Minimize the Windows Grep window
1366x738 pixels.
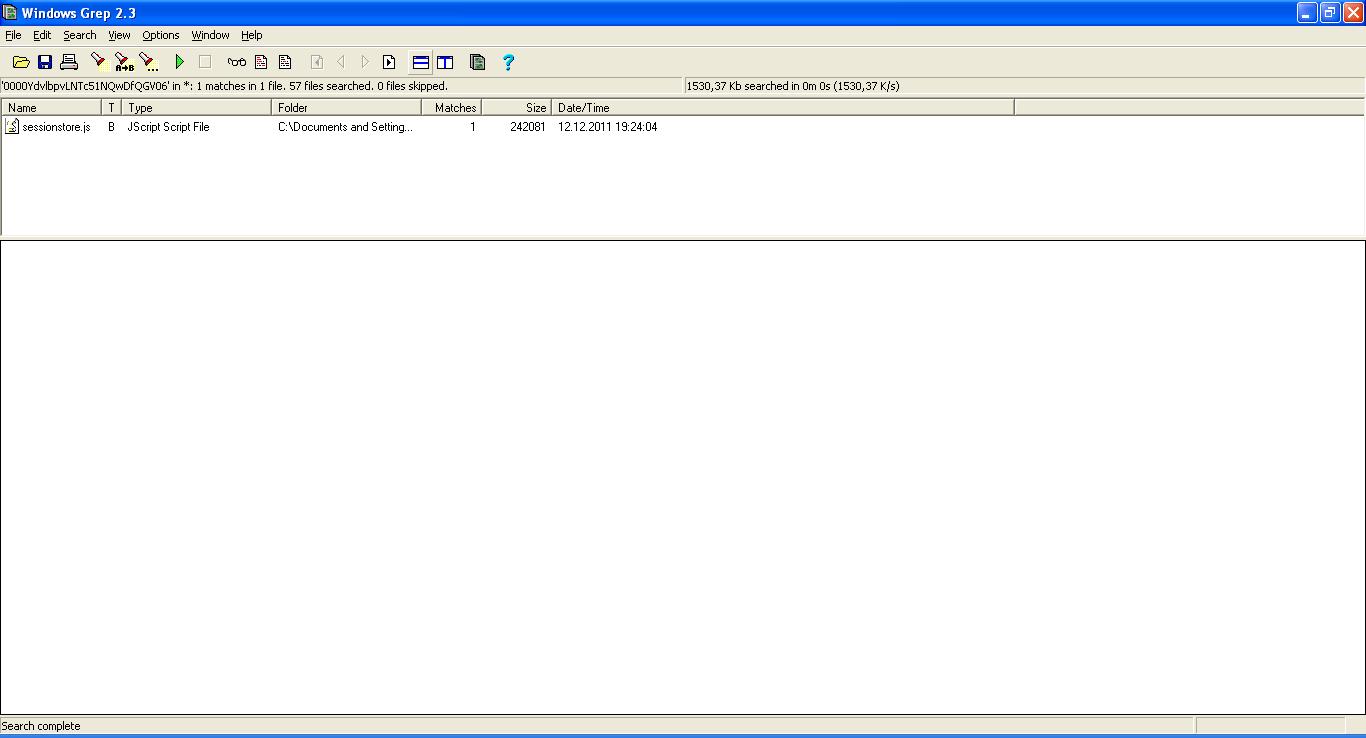click(1307, 13)
